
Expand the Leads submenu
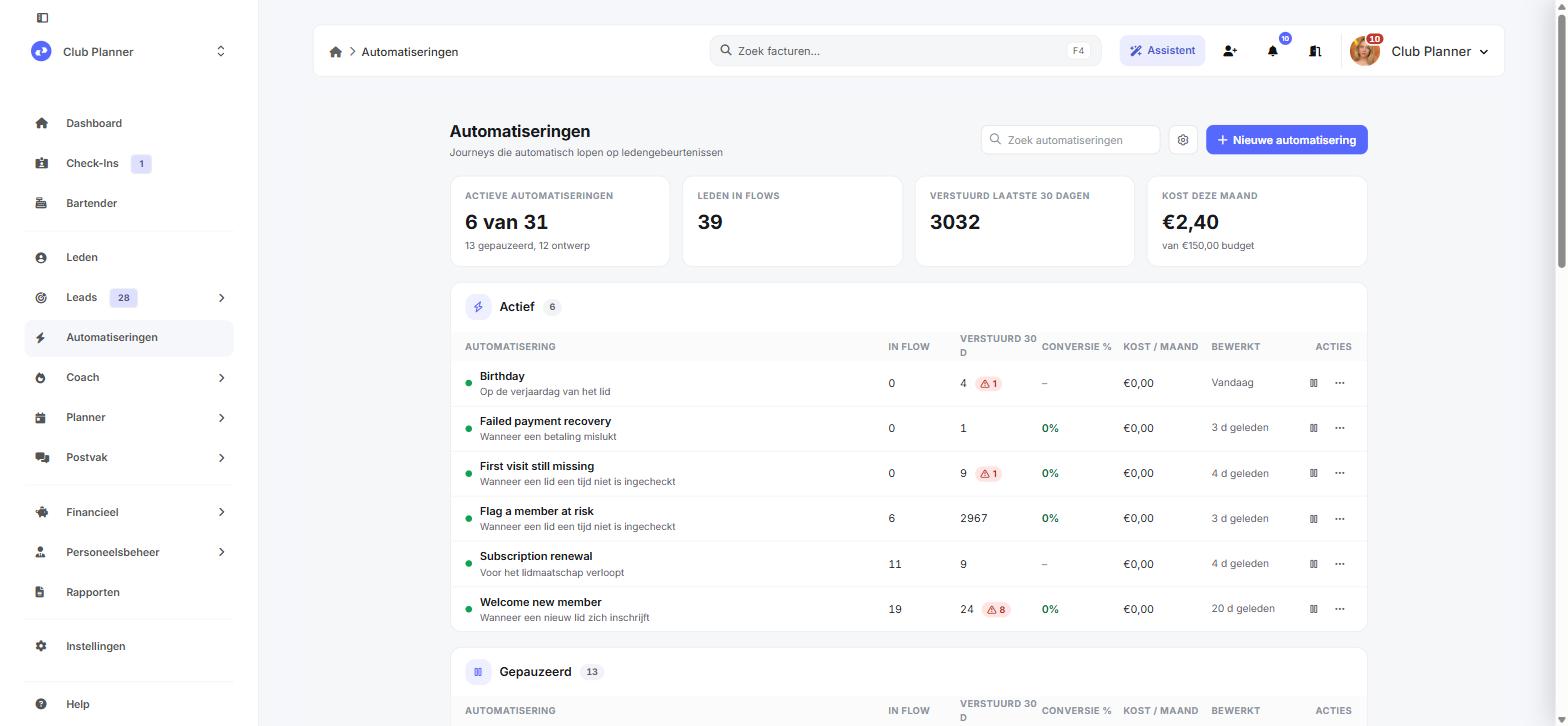click(x=221, y=298)
